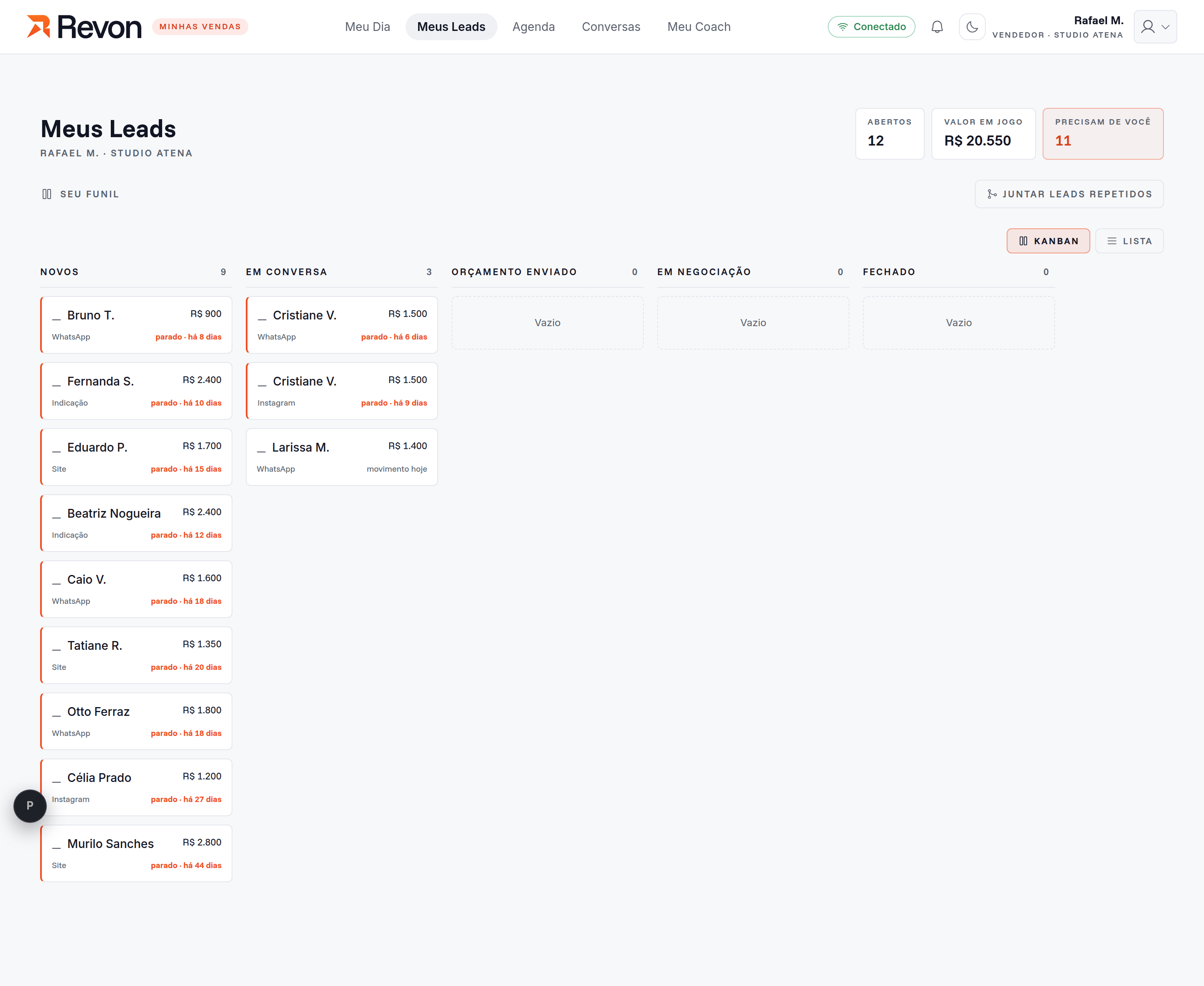Viewport: 1204px width, 986px height.
Task: Open the notifications bell
Action: tap(937, 27)
